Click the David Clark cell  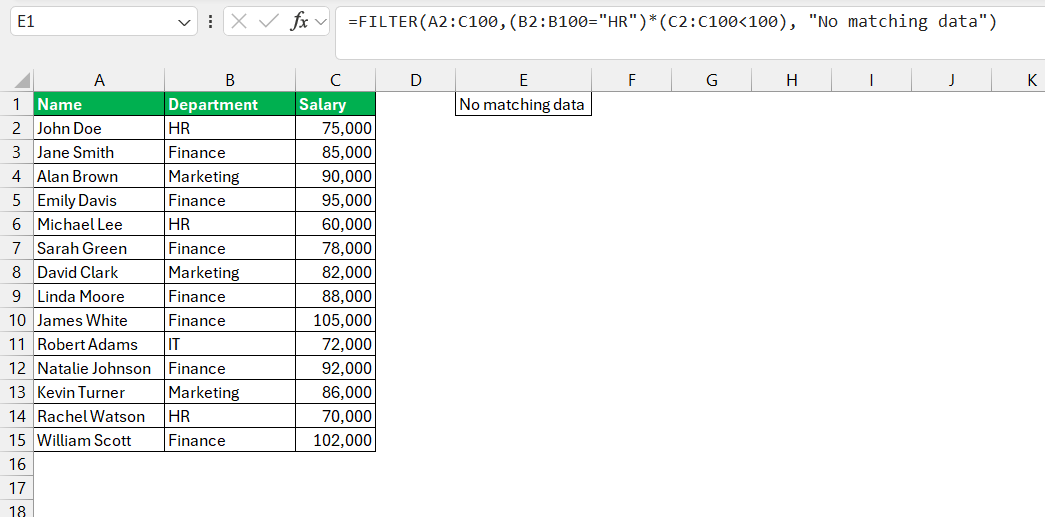pos(99,272)
